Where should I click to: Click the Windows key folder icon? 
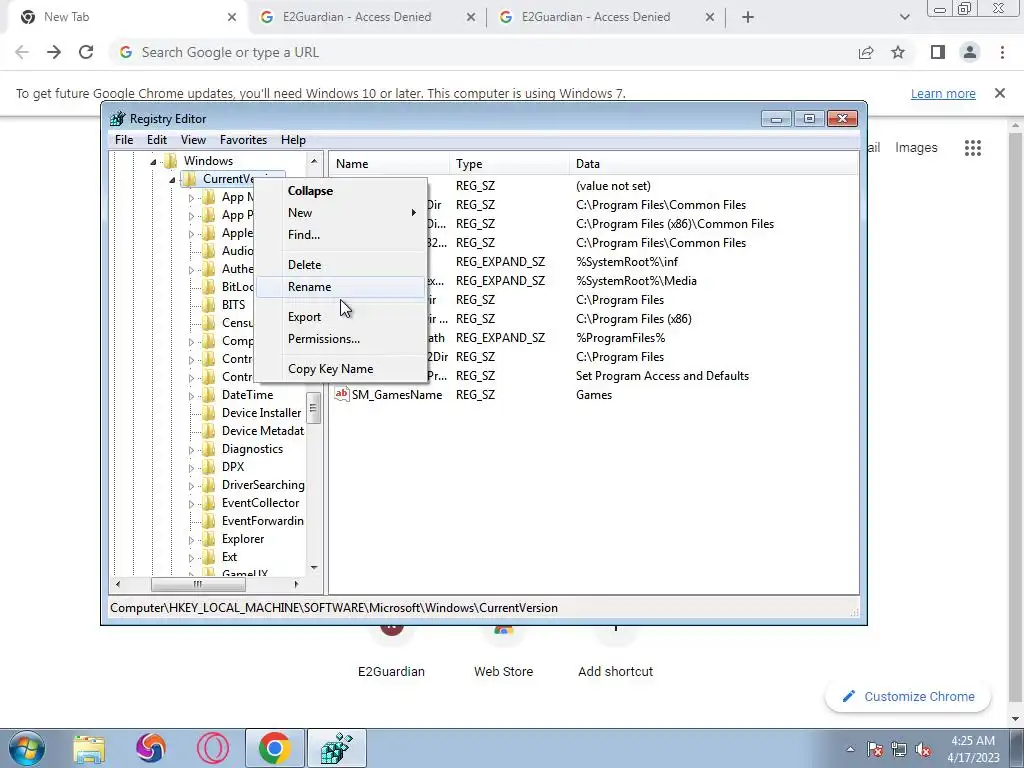170,161
